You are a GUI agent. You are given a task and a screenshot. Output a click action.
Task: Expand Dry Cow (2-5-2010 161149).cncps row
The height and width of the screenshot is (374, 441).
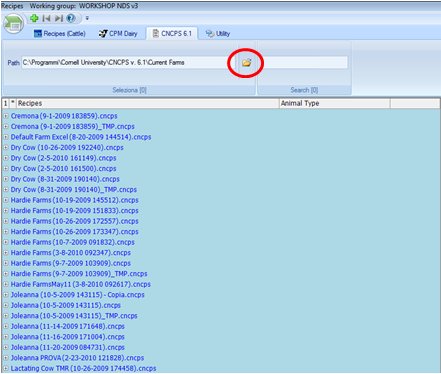(6, 158)
